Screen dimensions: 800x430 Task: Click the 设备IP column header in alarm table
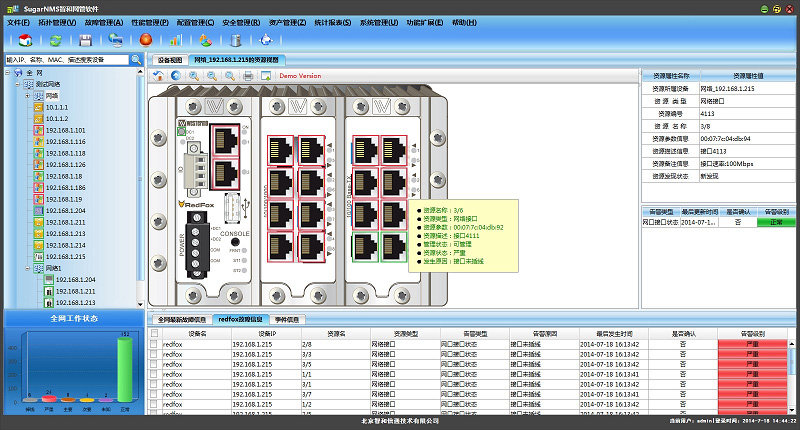(x=266, y=334)
